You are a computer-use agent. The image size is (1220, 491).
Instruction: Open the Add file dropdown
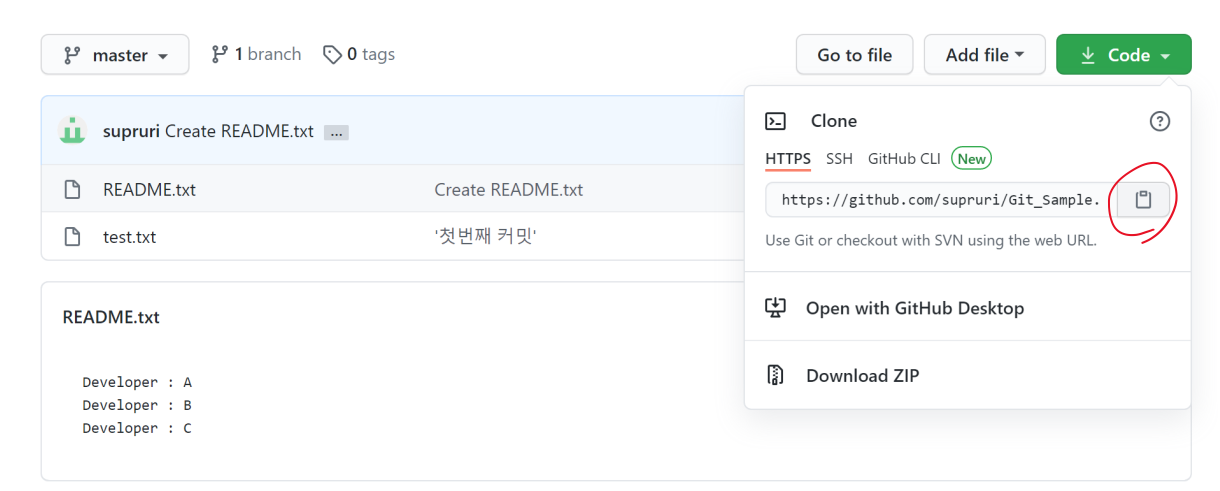985,55
